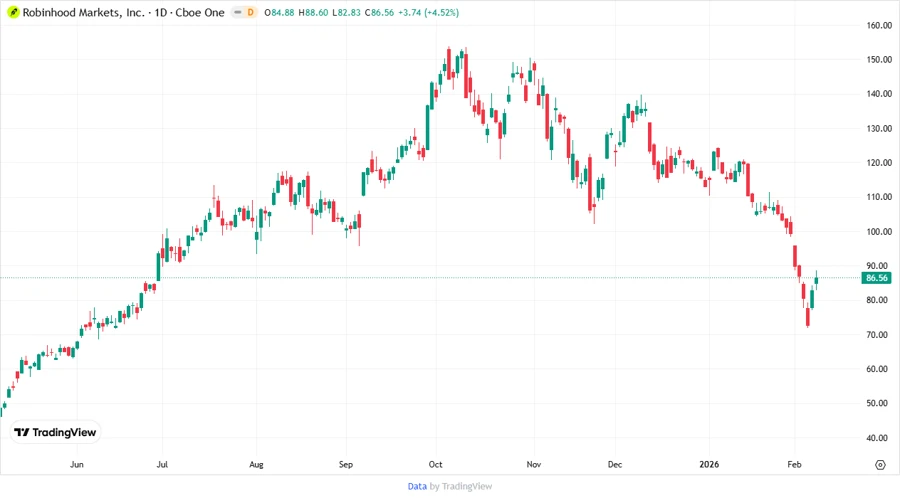Screen dimensions: 900x498
Task: Click the low value L82.83
Action: click(346, 12)
